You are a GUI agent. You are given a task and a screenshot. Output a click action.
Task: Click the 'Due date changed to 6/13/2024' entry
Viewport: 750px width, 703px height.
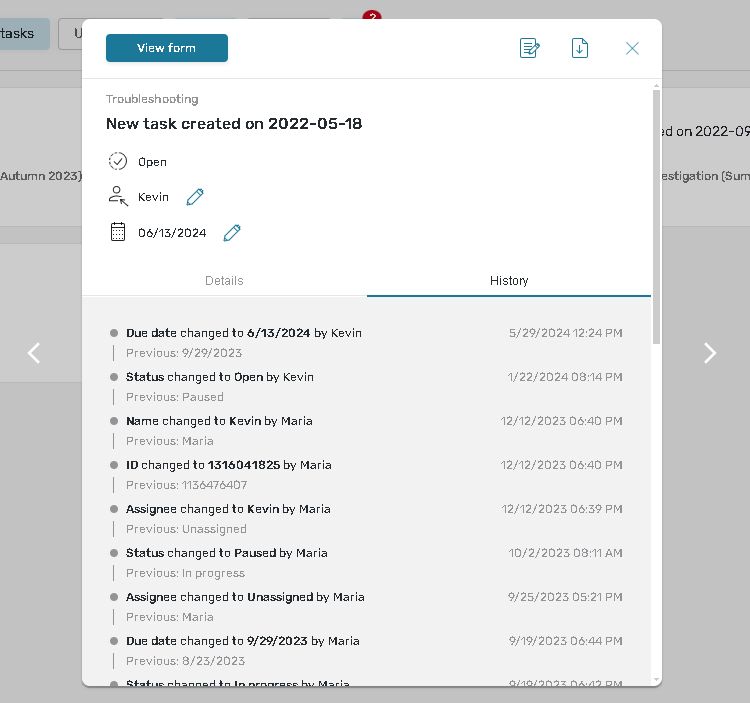click(x=243, y=333)
